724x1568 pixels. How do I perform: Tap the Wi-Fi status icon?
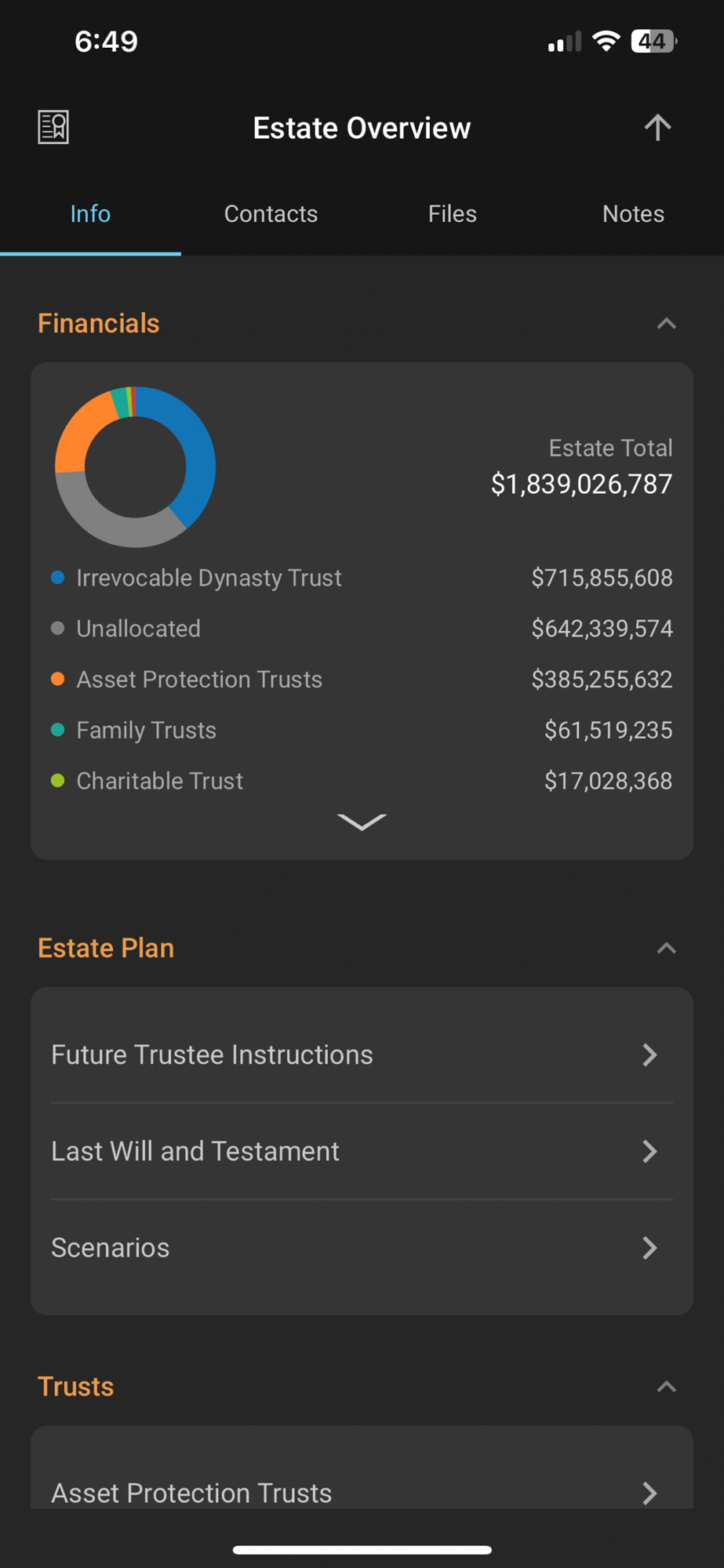[606, 41]
